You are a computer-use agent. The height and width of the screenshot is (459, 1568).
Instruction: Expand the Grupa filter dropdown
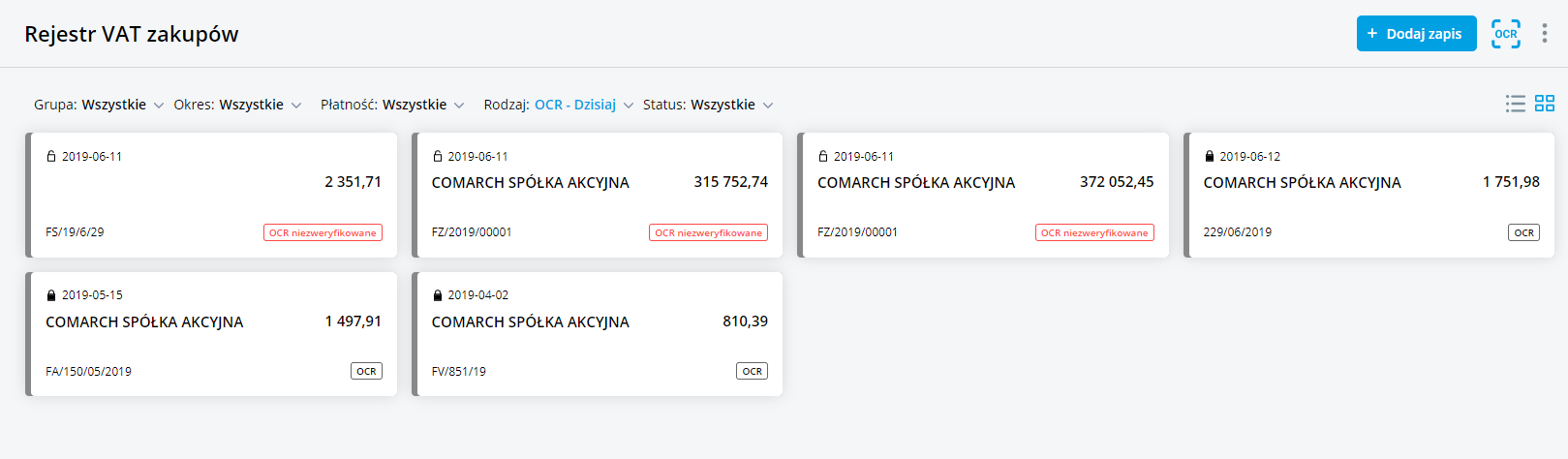(x=98, y=105)
